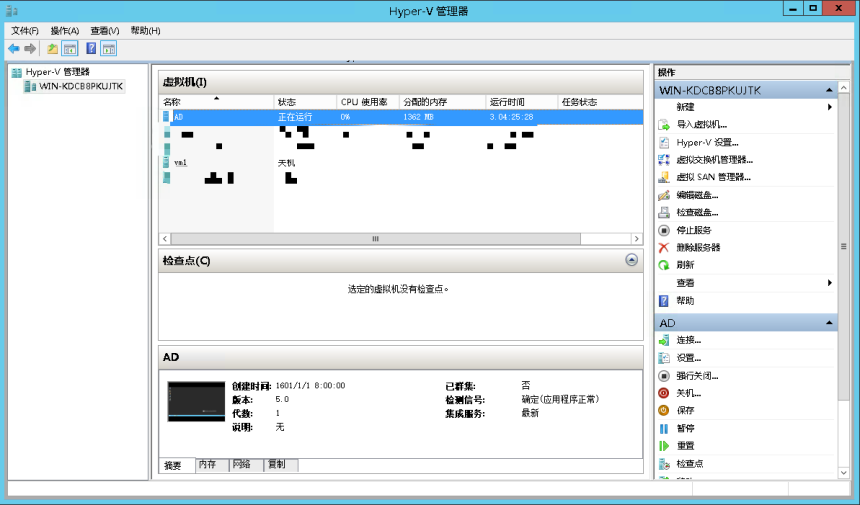Click the 强行关闭 turn off icon

click(664, 376)
